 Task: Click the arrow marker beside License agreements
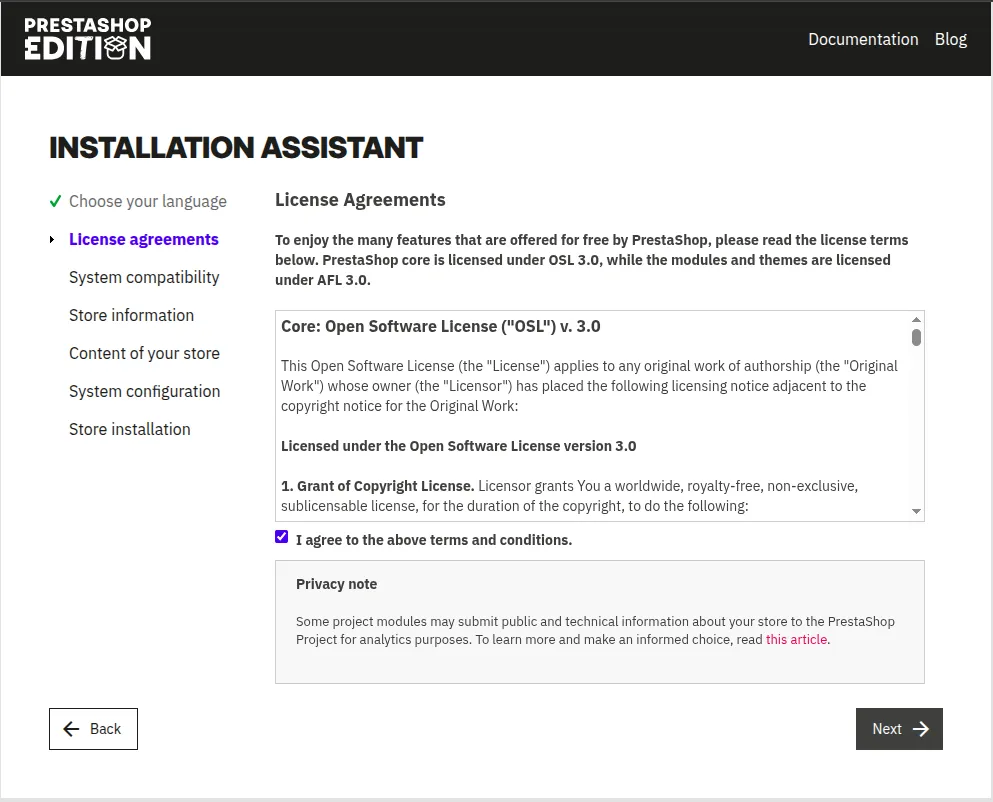coord(52,240)
